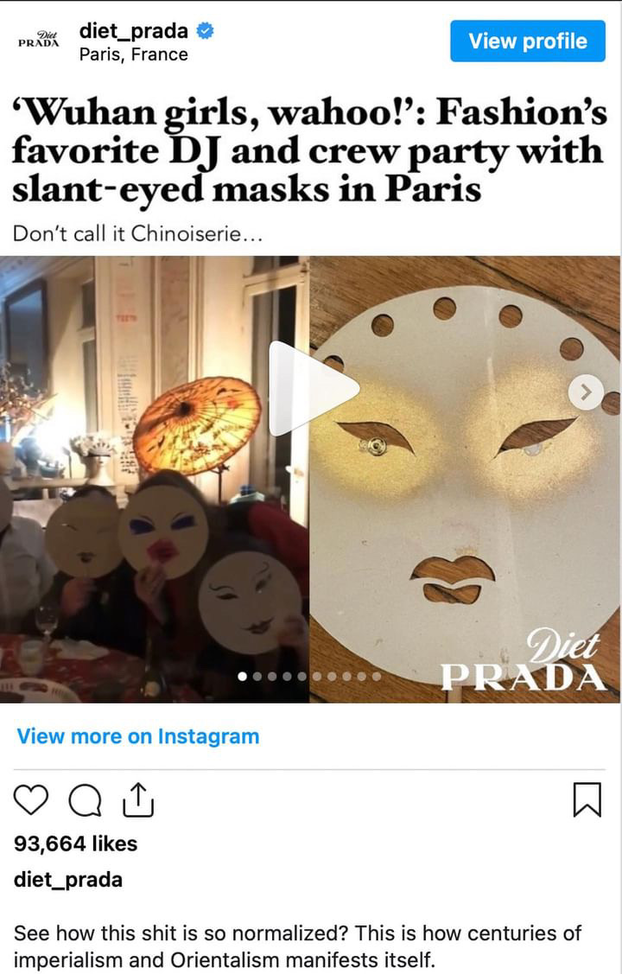622x974 pixels.
Task: Click the party photo with umbrella
Action: click(154, 479)
